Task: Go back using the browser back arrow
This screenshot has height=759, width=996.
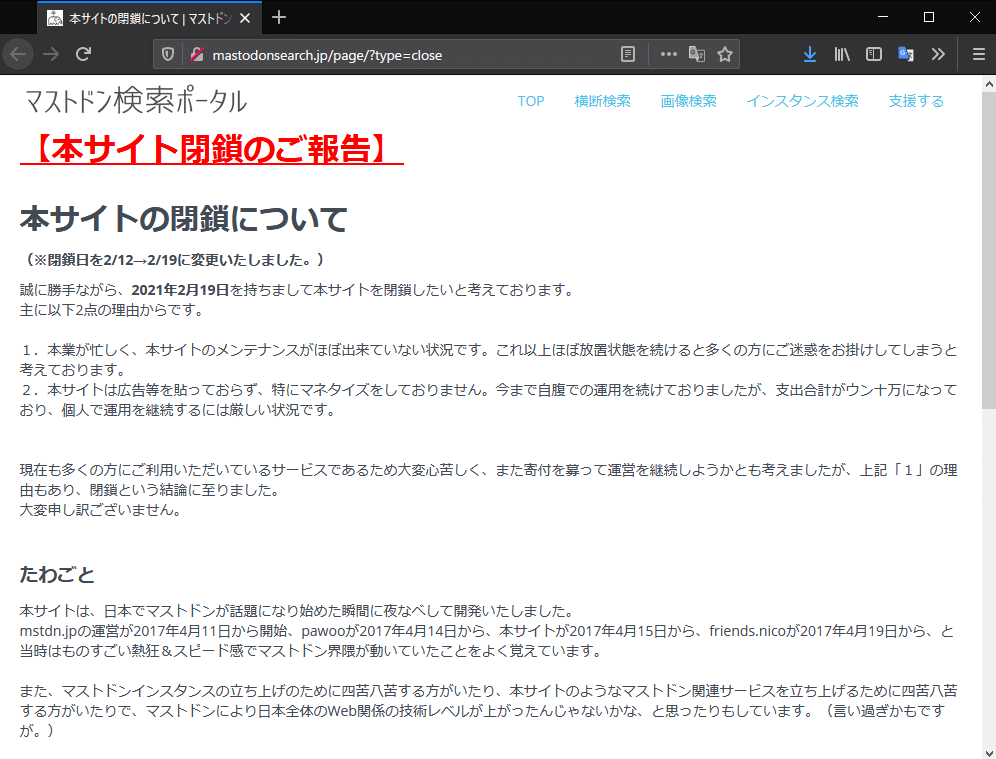Action: tap(18, 55)
